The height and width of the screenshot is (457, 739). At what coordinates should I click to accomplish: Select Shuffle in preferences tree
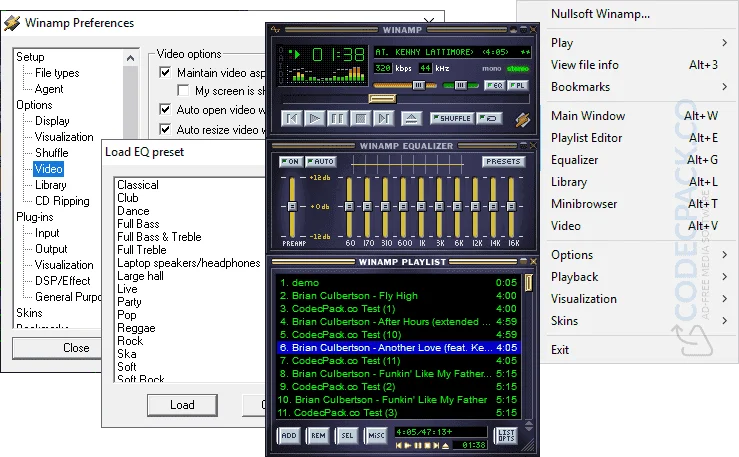(x=52, y=153)
